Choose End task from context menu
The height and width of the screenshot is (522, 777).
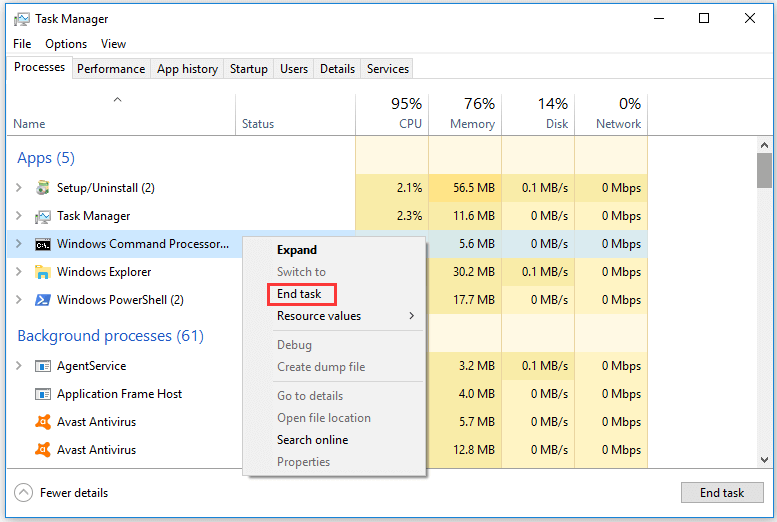[300, 294]
